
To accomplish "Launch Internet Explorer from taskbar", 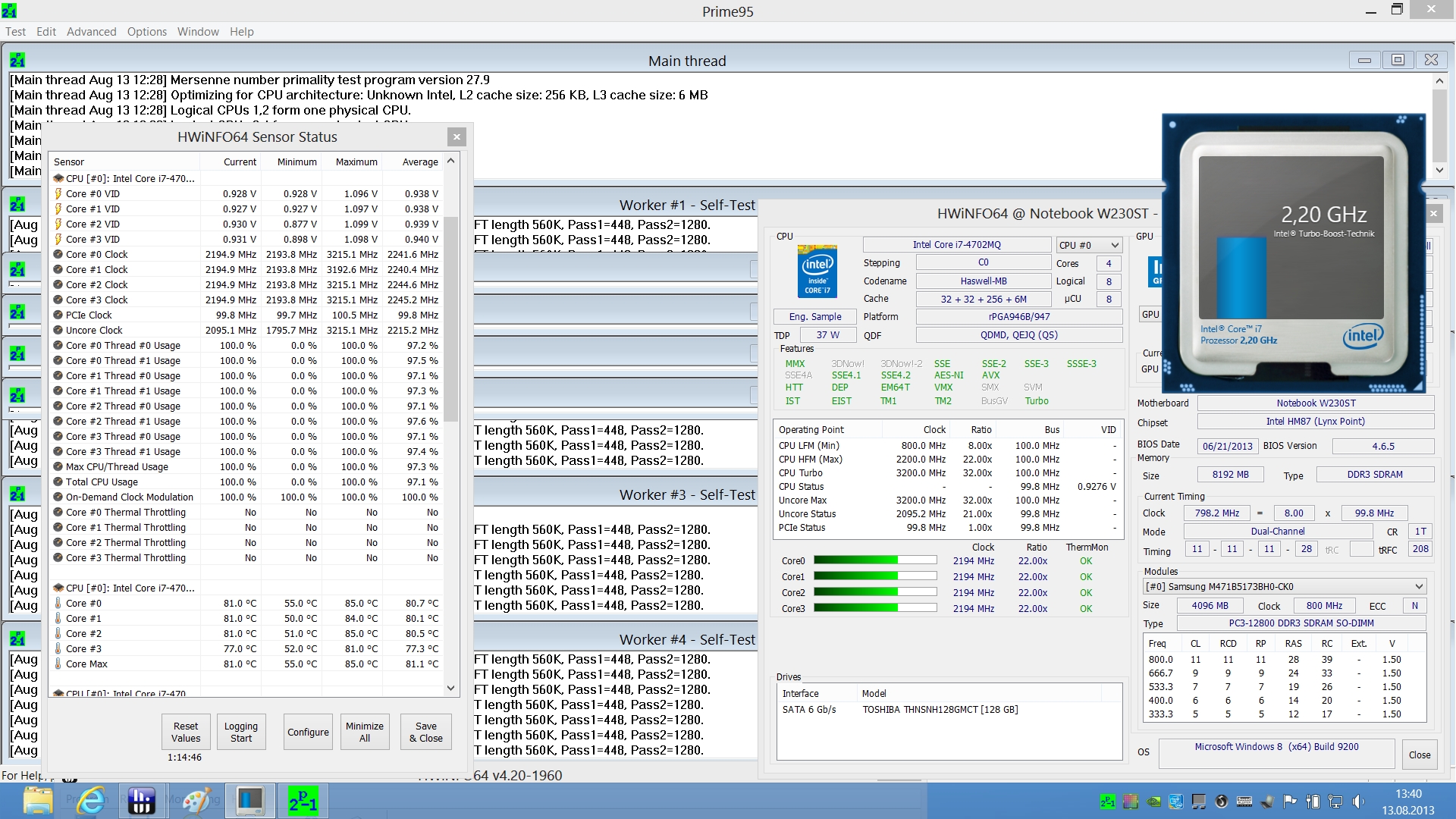I will 91,801.
